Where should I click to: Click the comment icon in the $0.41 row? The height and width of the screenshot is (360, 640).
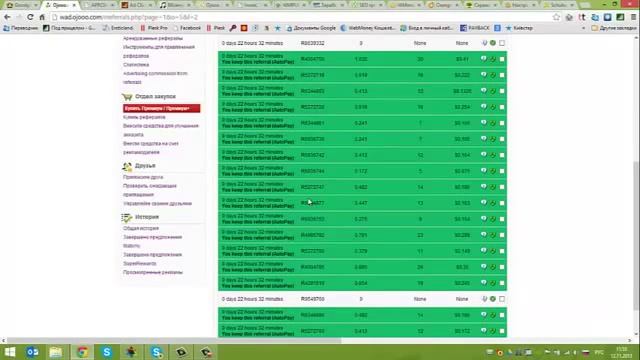click(484, 59)
